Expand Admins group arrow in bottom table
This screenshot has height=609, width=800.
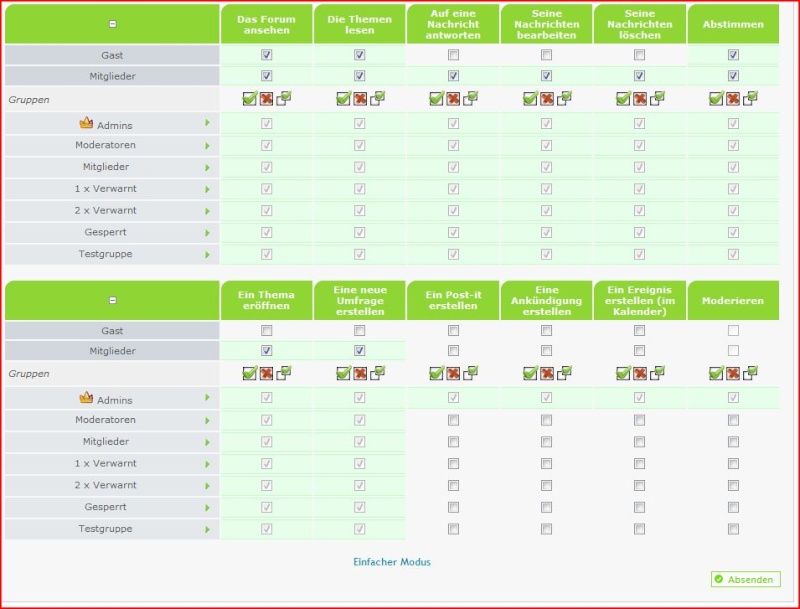coord(207,397)
